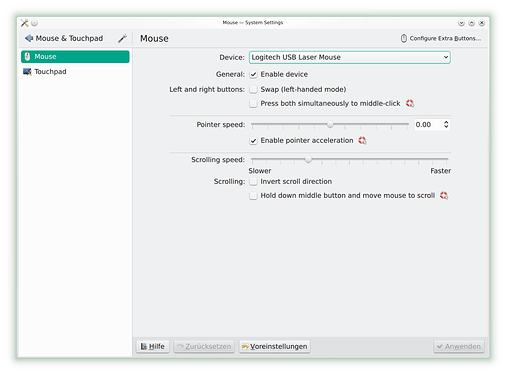Click the Zurücksetzen button
Image resolution: width=506 pixels, height=375 pixels.
coord(204,347)
